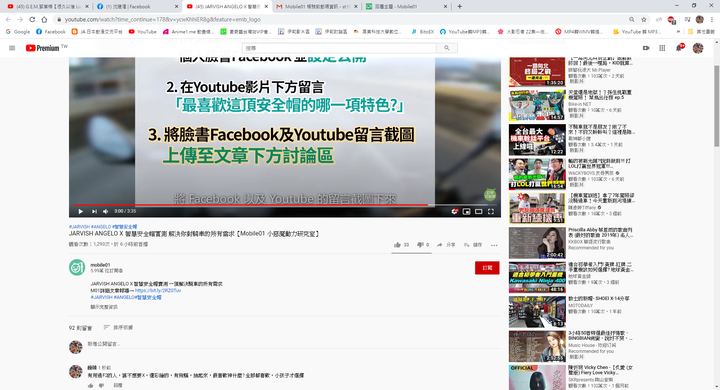Subscribe with the red 訂閱 button
This screenshot has height=390, width=720.
click(x=487, y=268)
